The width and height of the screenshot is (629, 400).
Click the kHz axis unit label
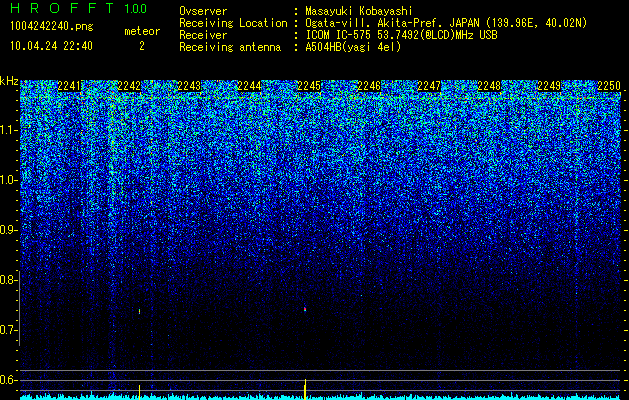pyautogui.click(x=9, y=81)
